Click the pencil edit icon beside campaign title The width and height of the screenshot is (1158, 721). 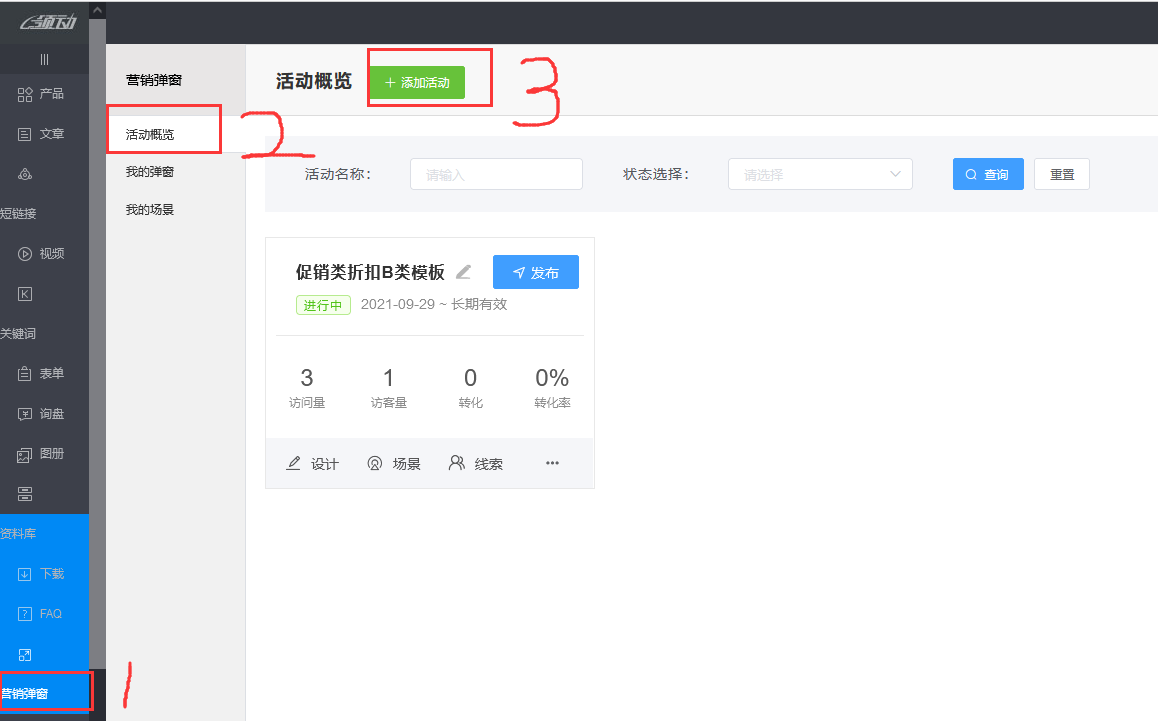pyautogui.click(x=463, y=272)
